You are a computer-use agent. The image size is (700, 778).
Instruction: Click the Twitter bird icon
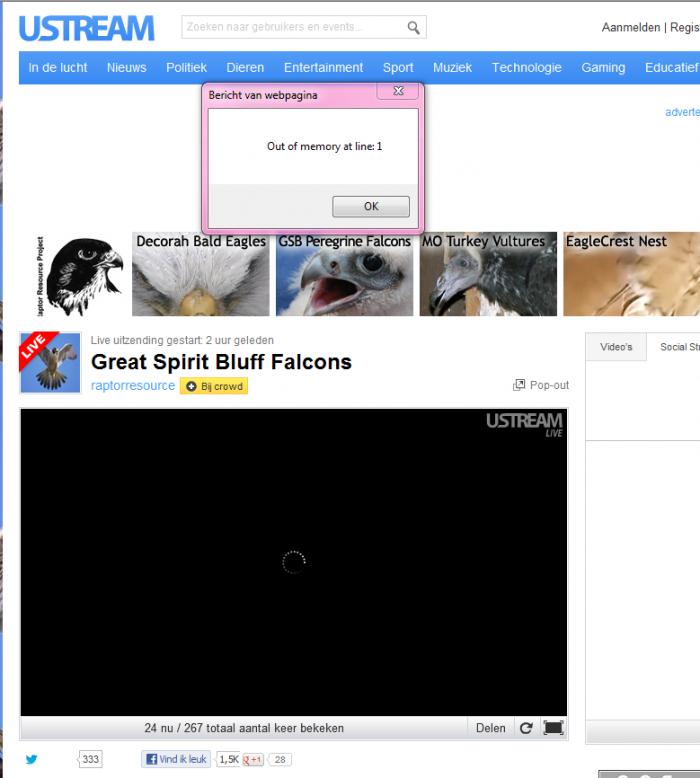[31, 759]
